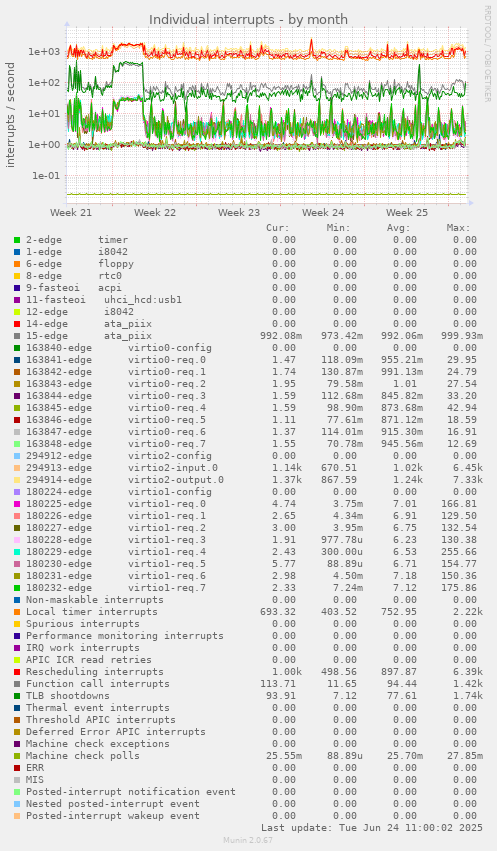497x851 pixels.
Task: Click the red Rescheduling interrupts swatch
Action: coord(17,672)
